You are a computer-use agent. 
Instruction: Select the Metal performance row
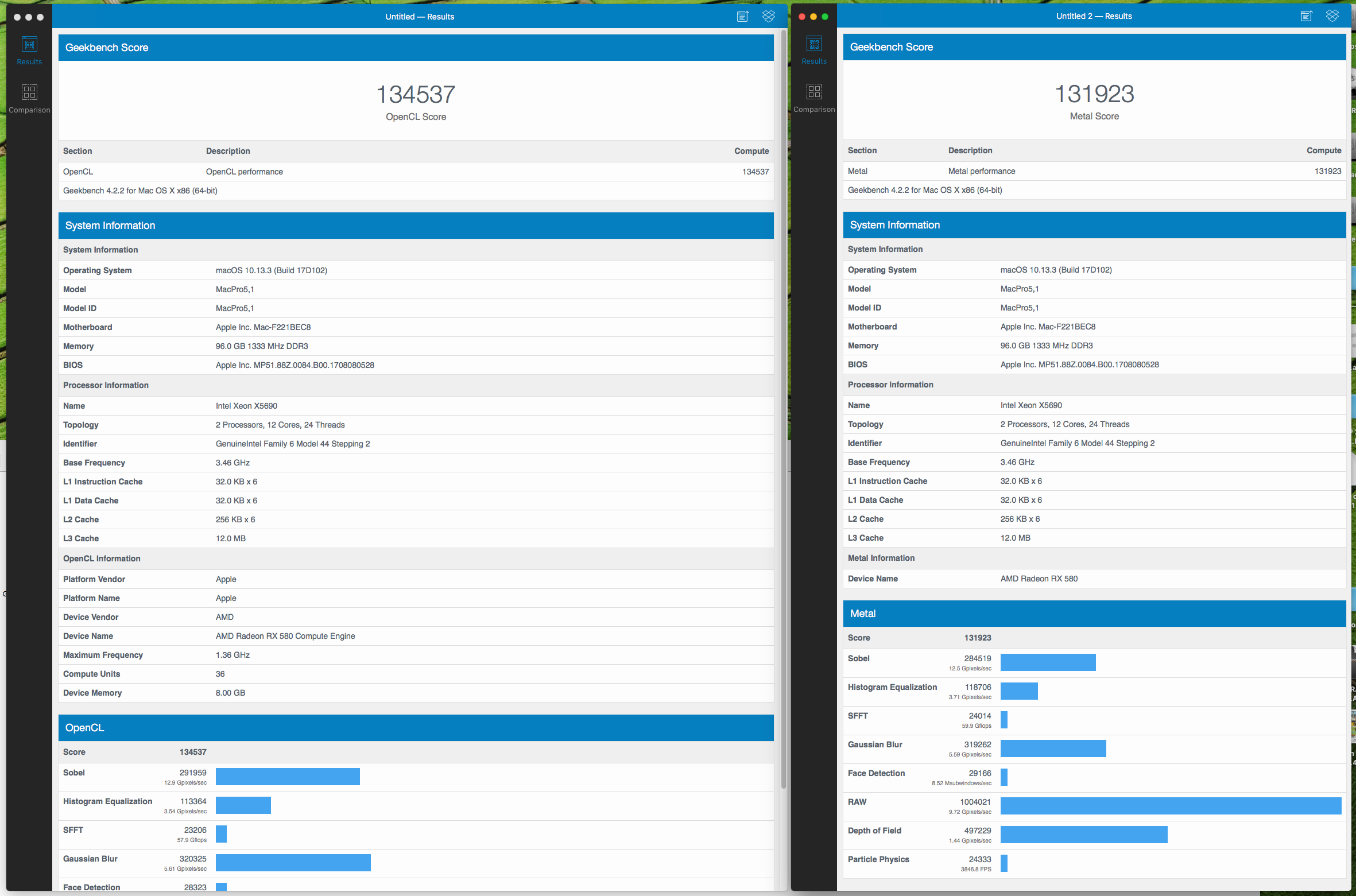pyautogui.click(x=1094, y=171)
